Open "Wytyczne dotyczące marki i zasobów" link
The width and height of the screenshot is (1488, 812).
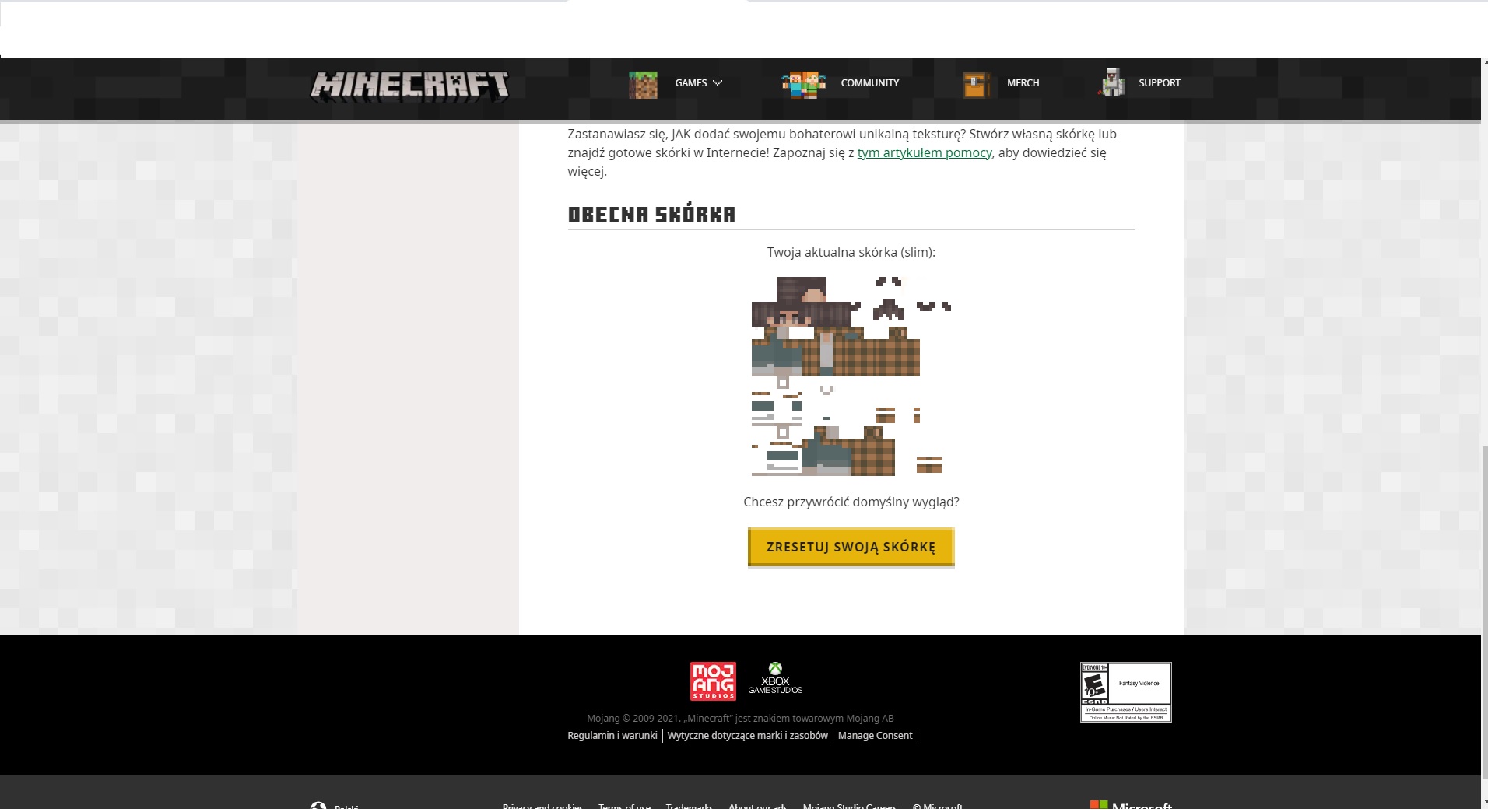tap(747, 736)
